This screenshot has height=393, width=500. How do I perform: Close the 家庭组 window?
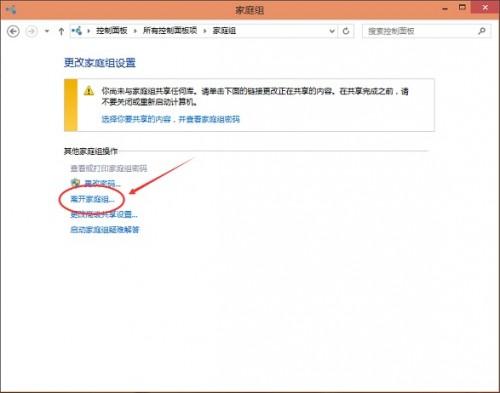(x=485, y=8)
